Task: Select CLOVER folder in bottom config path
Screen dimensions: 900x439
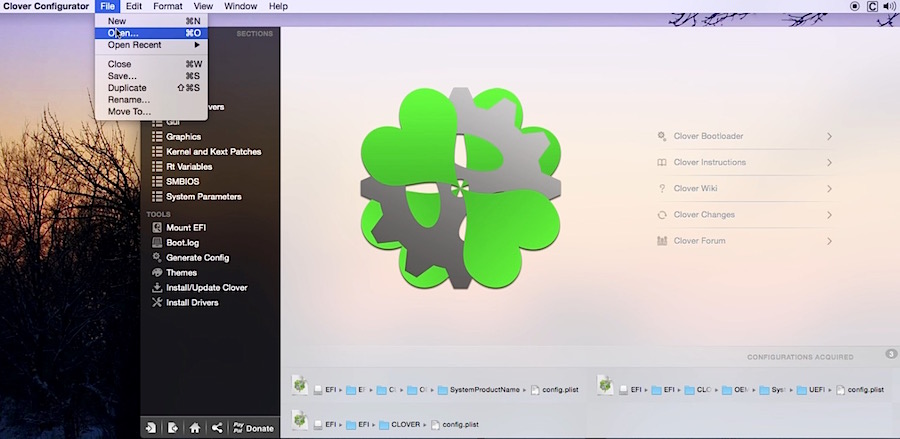Action: tap(399, 425)
